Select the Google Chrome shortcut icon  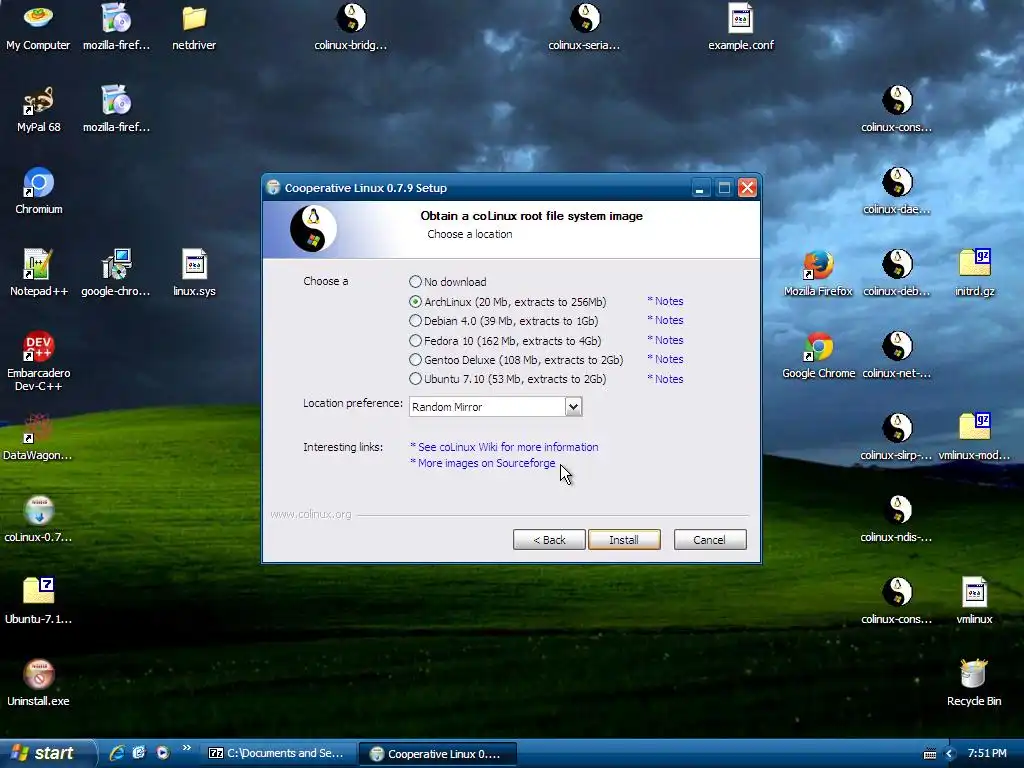click(x=818, y=356)
